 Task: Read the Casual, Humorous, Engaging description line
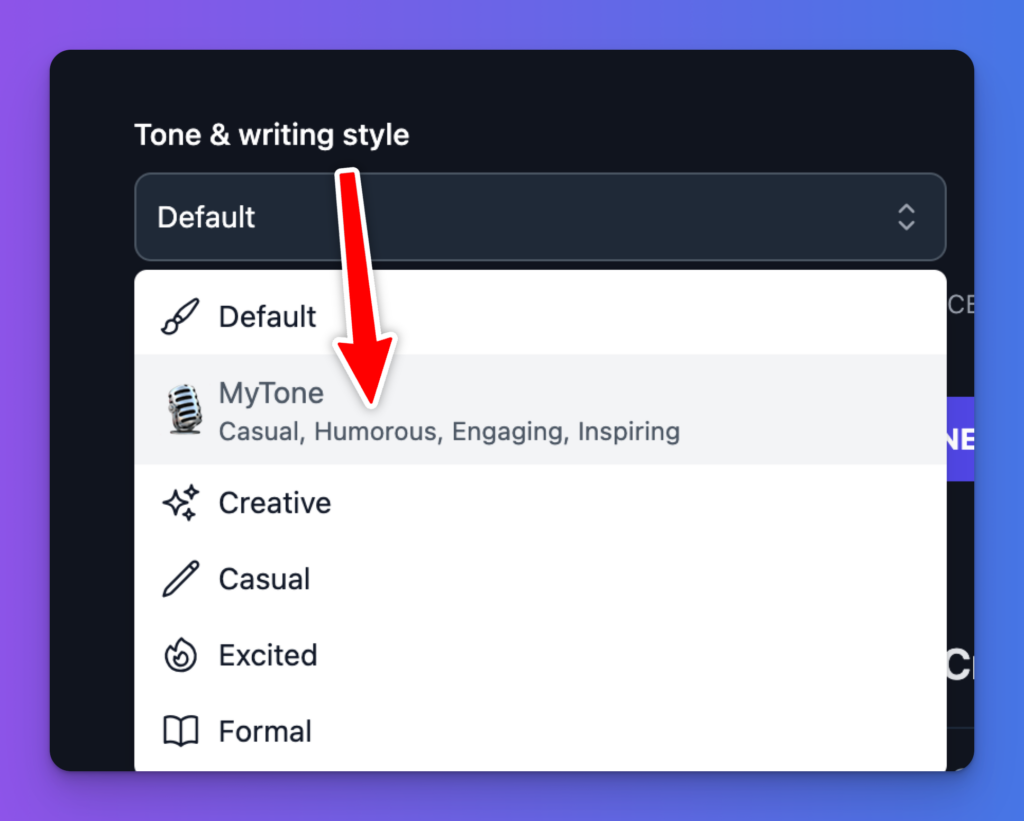(x=448, y=431)
